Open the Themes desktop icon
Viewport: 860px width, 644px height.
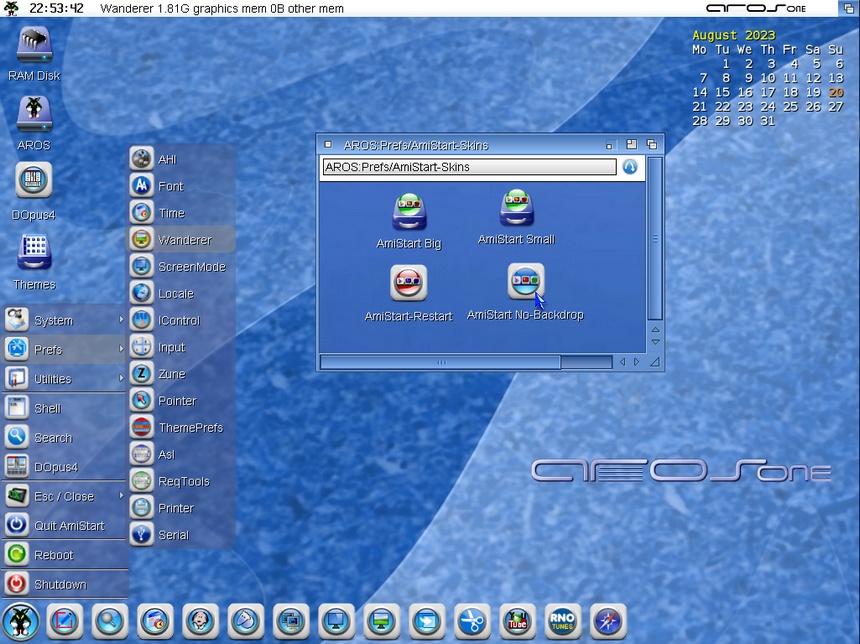pos(34,252)
